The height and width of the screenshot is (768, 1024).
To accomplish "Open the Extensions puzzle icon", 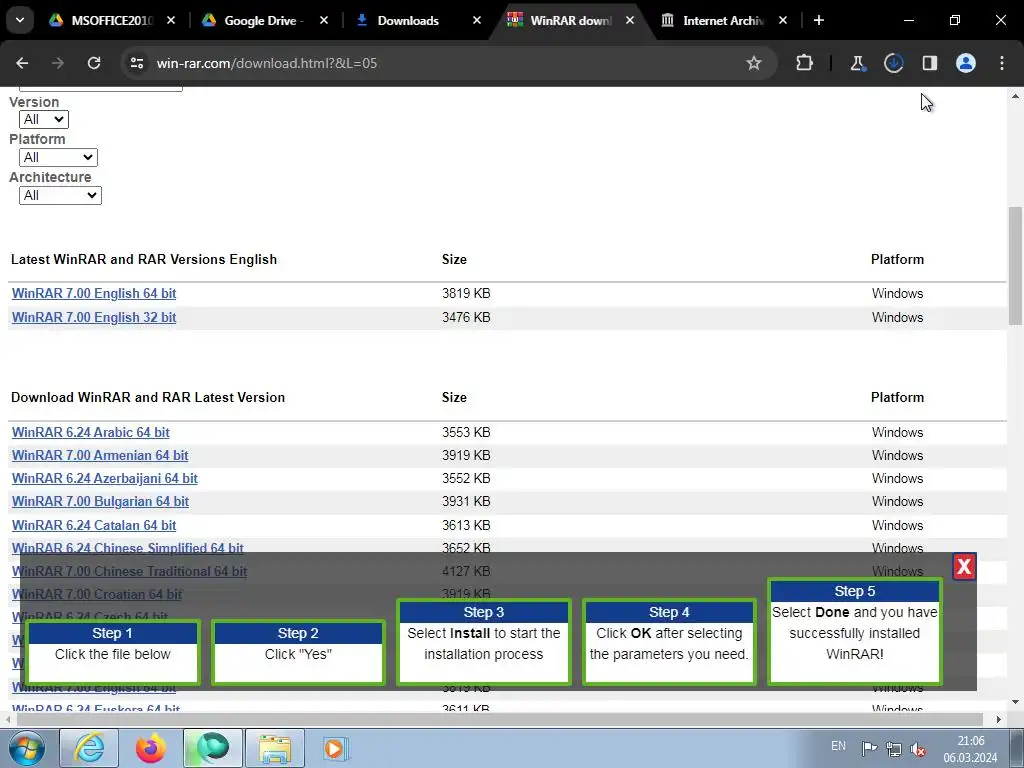I will [805, 63].
